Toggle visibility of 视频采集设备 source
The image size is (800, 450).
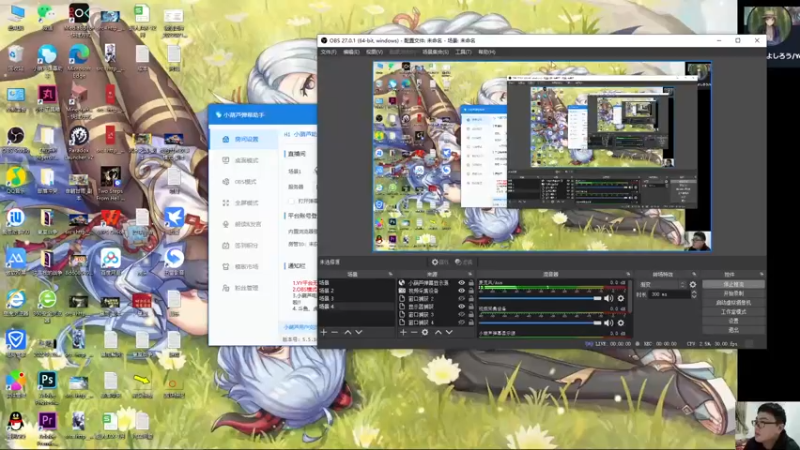(461, 290)
